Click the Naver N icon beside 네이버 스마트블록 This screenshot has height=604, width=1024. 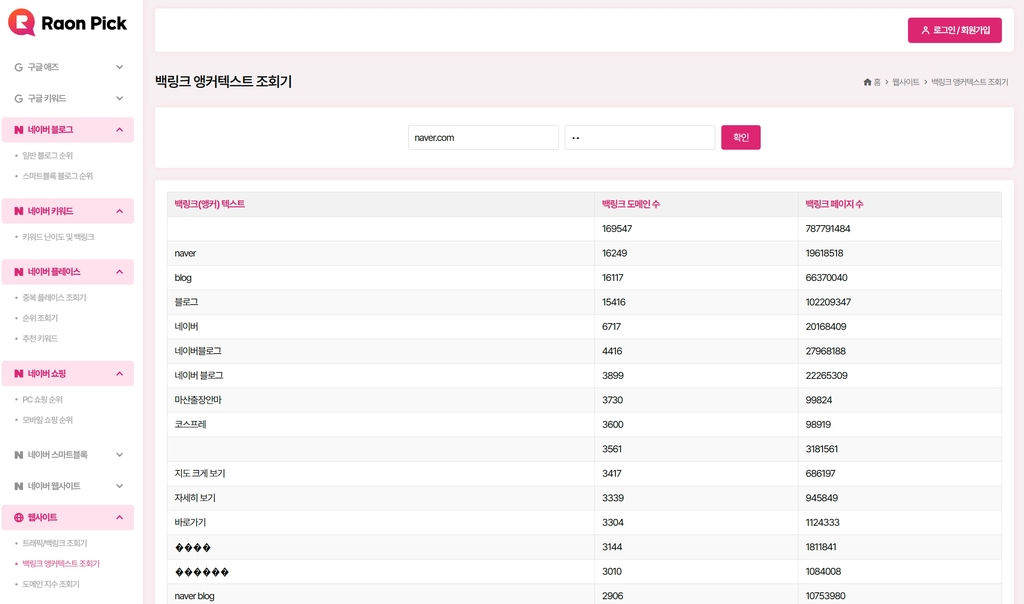pyautogui.click(x=18, y=454)
